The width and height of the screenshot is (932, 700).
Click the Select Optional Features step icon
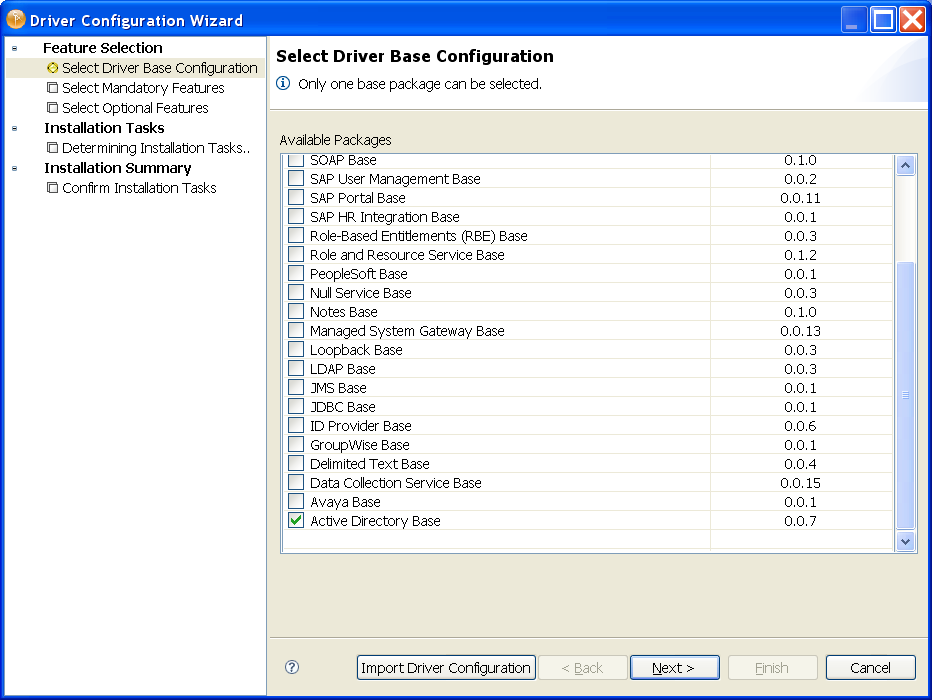(x=52, y=108)
